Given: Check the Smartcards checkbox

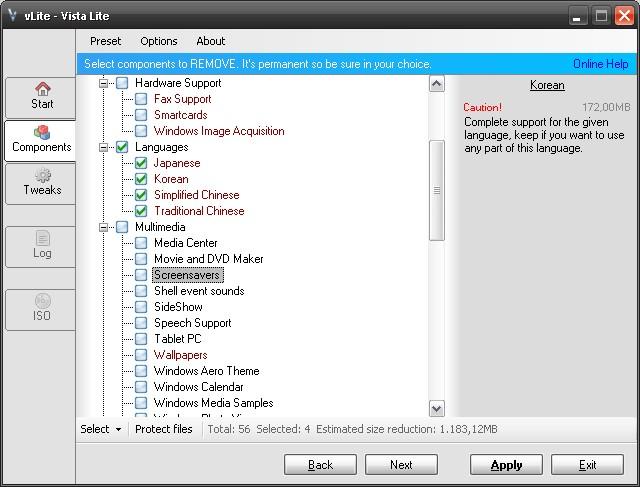Looking at the screenshot, I should coord(141,115).
